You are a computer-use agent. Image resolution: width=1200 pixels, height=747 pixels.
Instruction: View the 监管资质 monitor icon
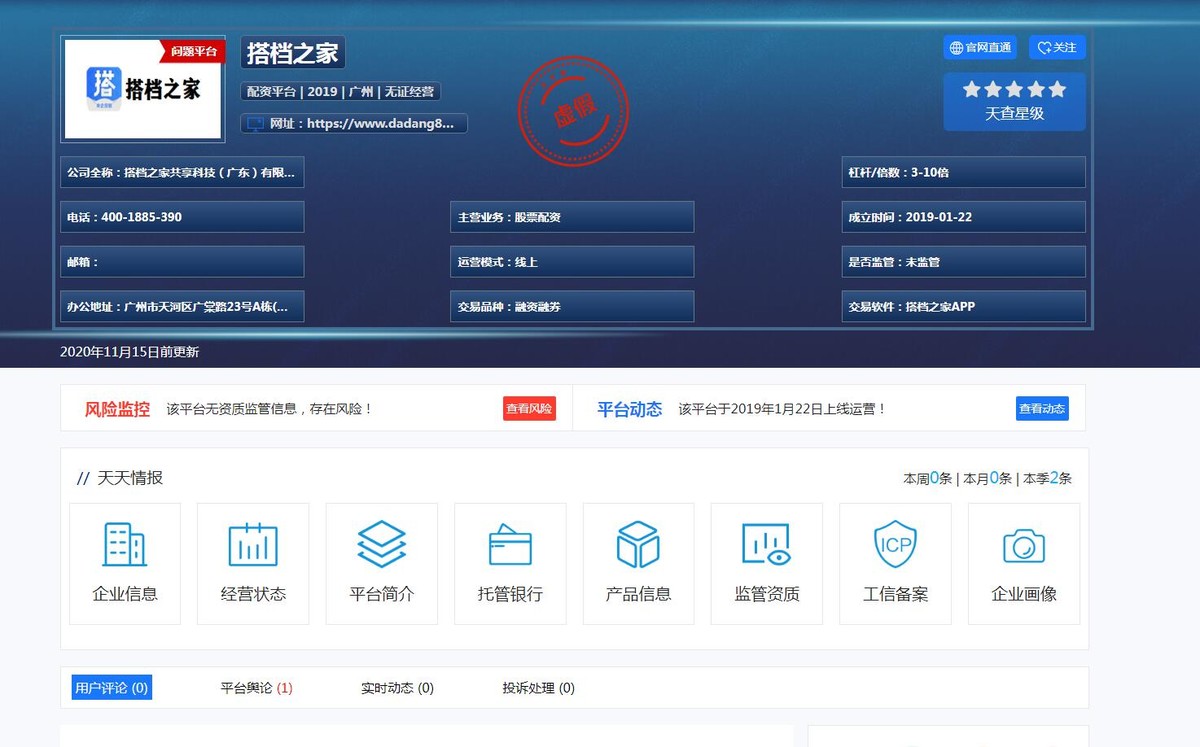[x=766, y=546]
